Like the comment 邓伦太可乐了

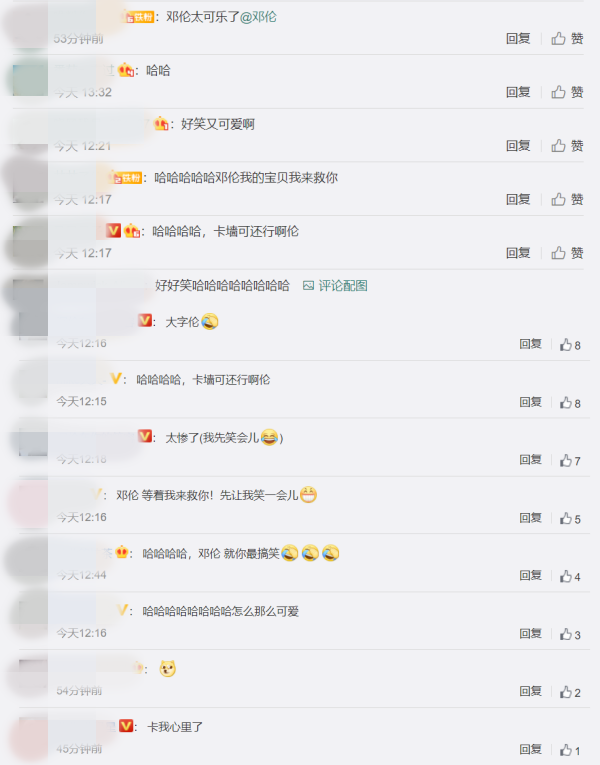(567, 39)
